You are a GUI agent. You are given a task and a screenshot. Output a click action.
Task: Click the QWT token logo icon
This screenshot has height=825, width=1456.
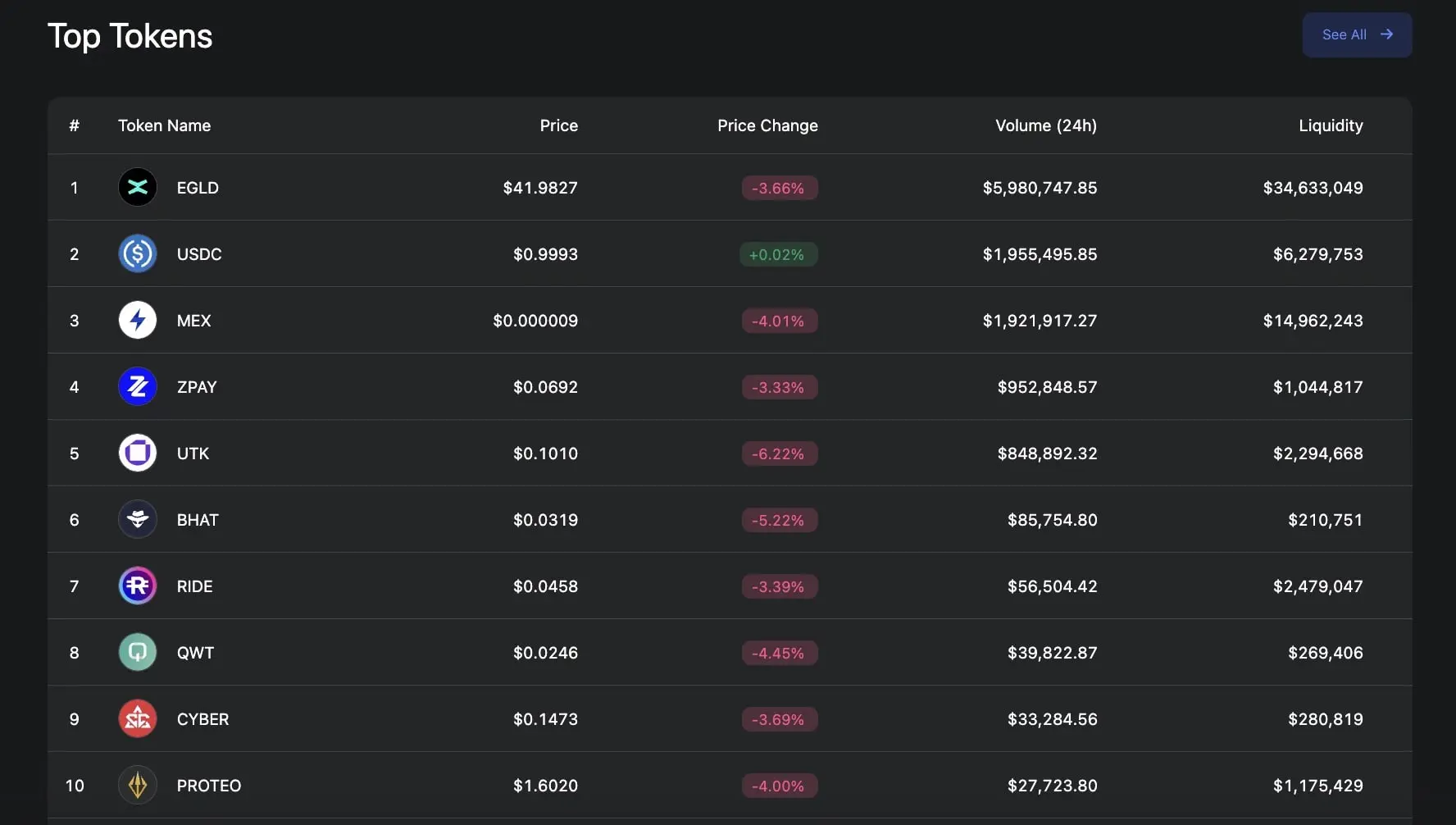[138, 653]
